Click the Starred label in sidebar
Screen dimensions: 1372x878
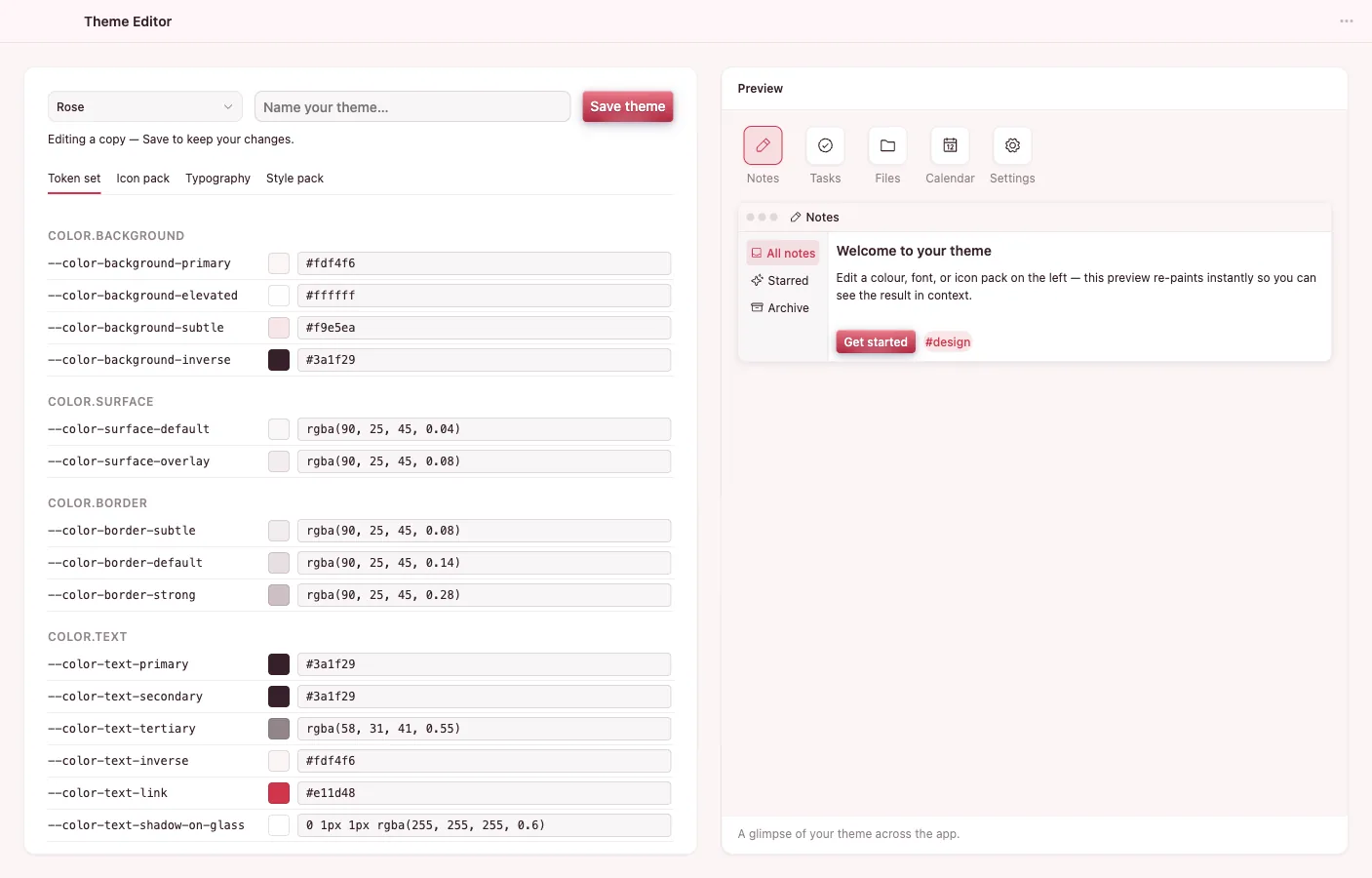pyautogui.click(x=788, y=281)
